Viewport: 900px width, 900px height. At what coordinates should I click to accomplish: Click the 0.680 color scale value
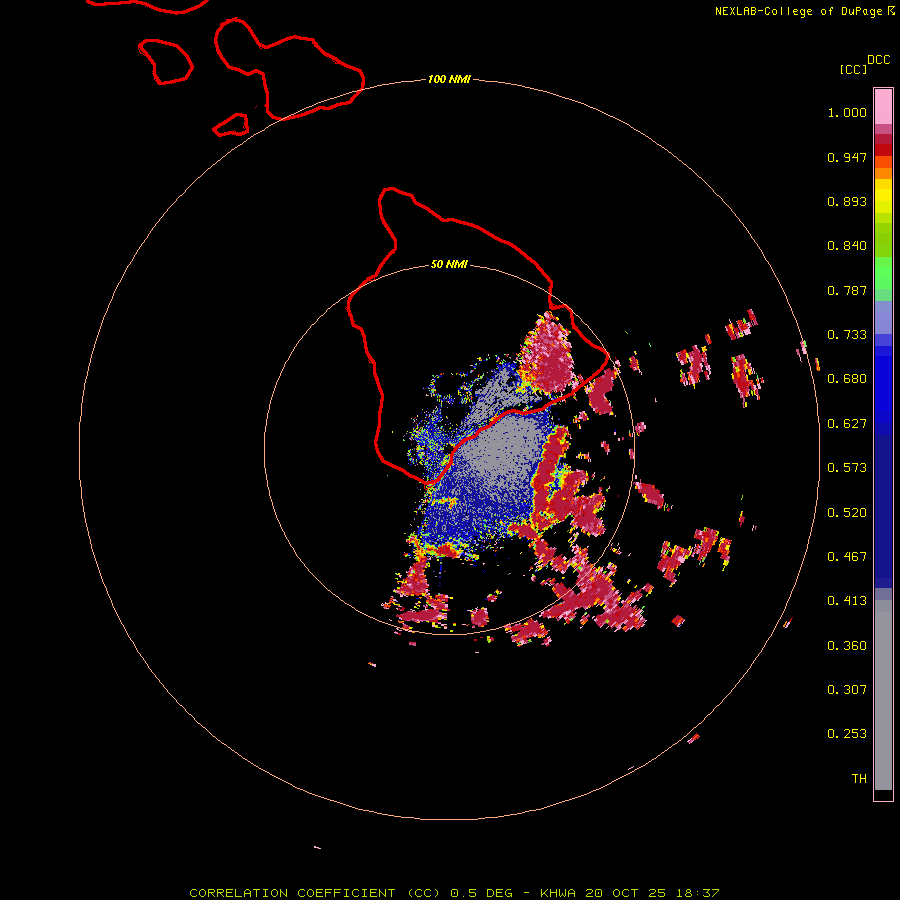847,379
